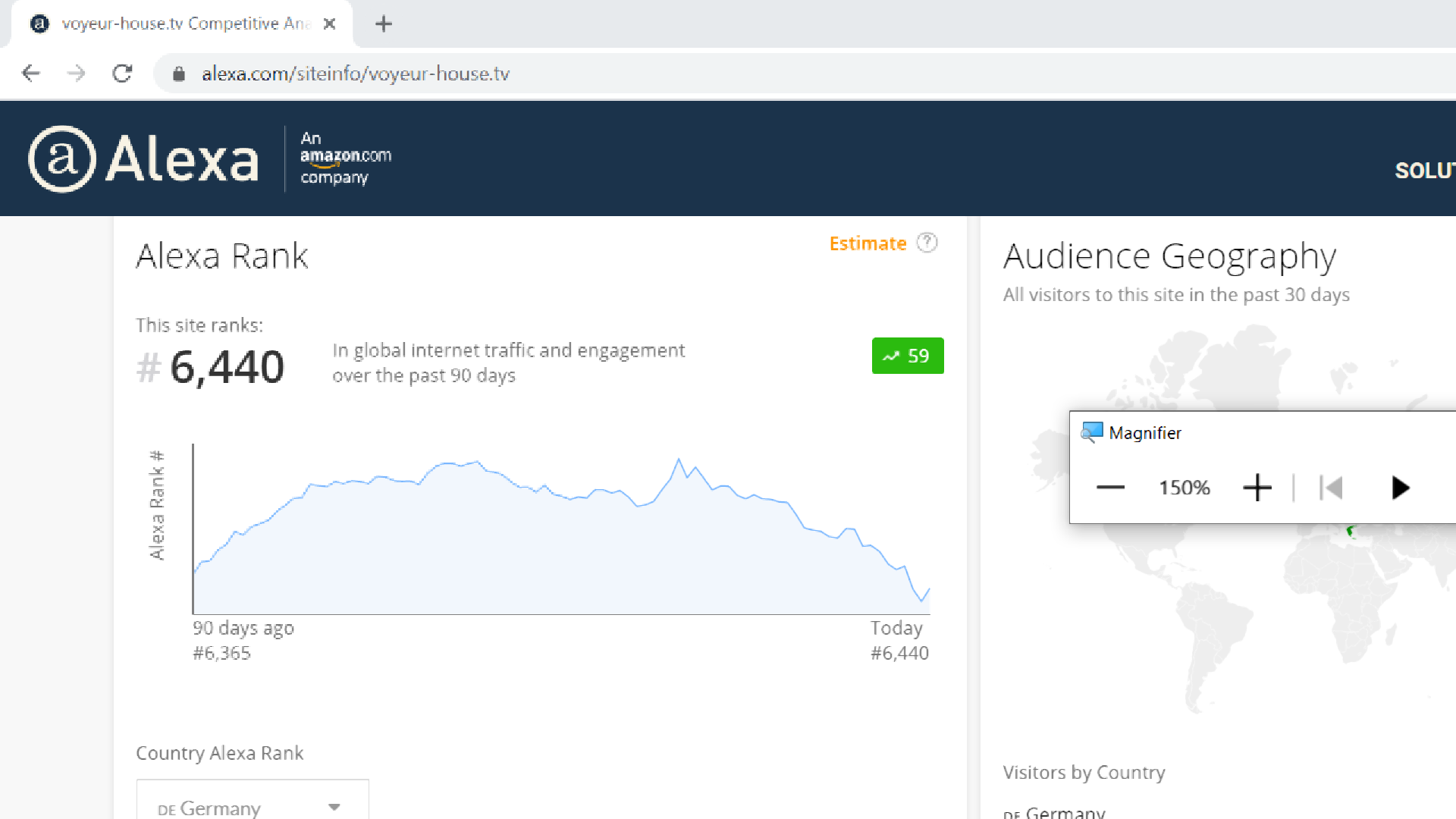Click the padlock site security icon

click(179, 74)
